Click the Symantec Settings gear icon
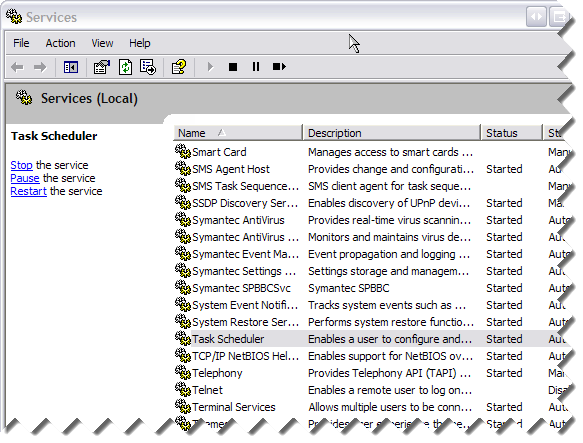583x443 pixels. [x=183, y=270]
